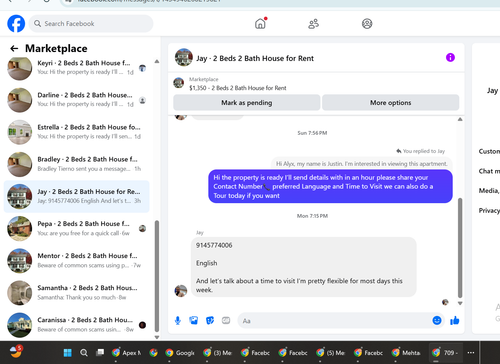
Task: Send a thumbs-up like
Action: pos(455,321)
